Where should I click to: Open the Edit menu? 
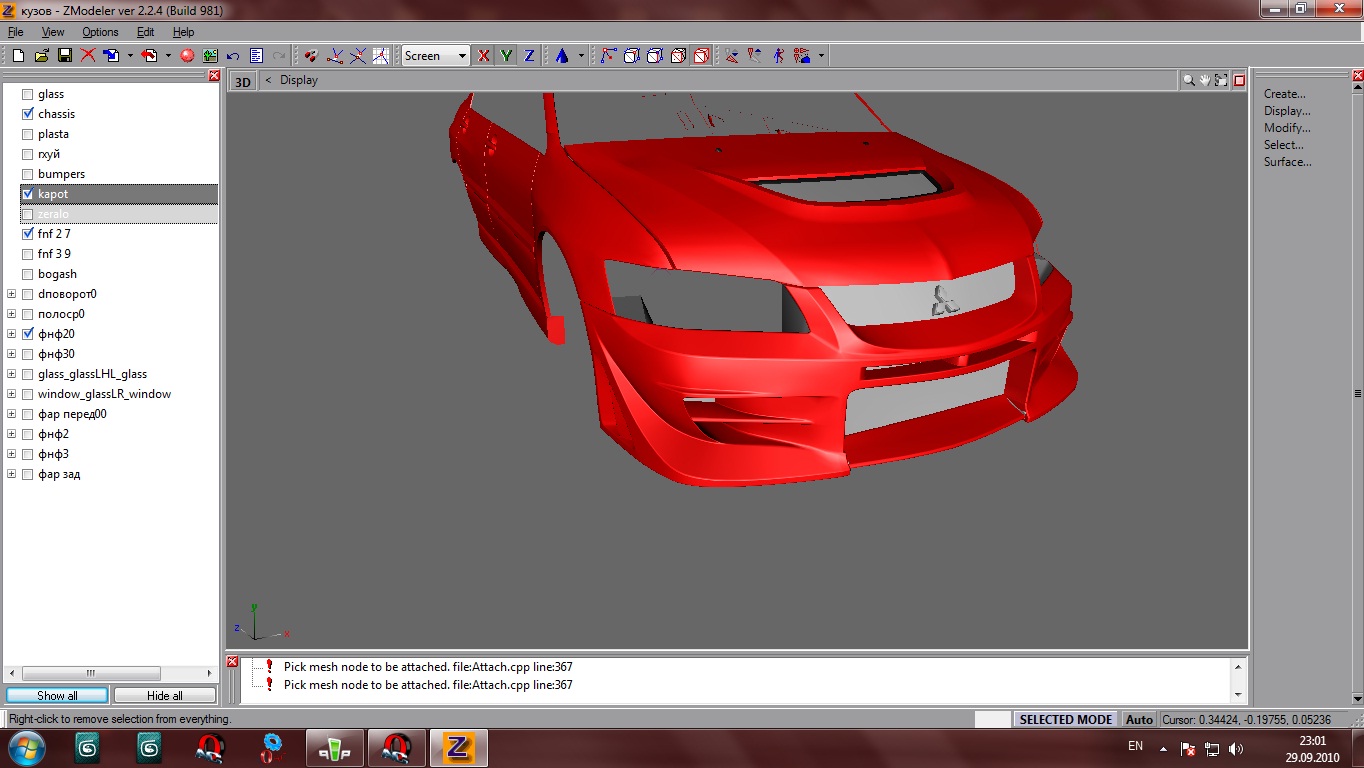(x=145, y=32)
